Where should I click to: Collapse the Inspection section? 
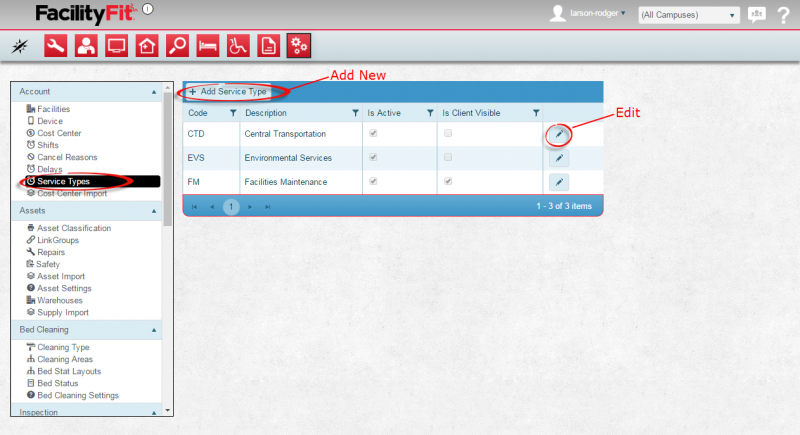(x=154, y=412)
